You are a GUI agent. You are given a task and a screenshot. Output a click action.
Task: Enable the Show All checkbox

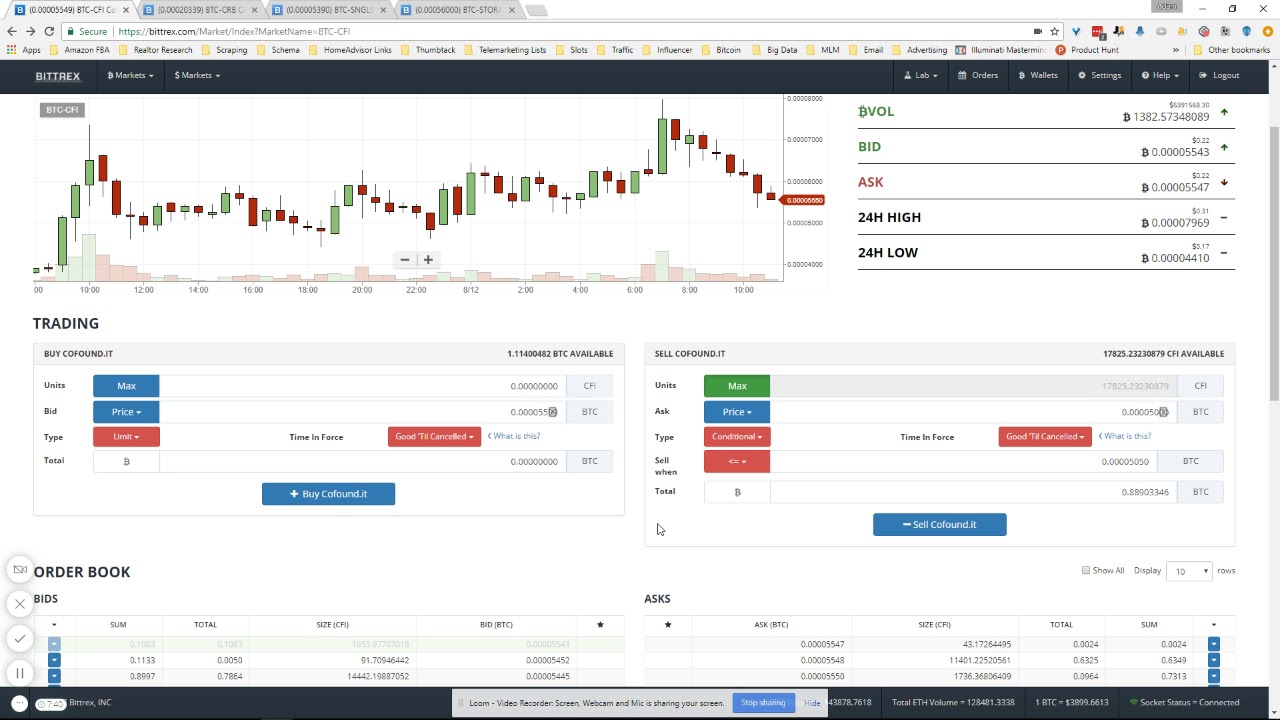pos(1086,571)
